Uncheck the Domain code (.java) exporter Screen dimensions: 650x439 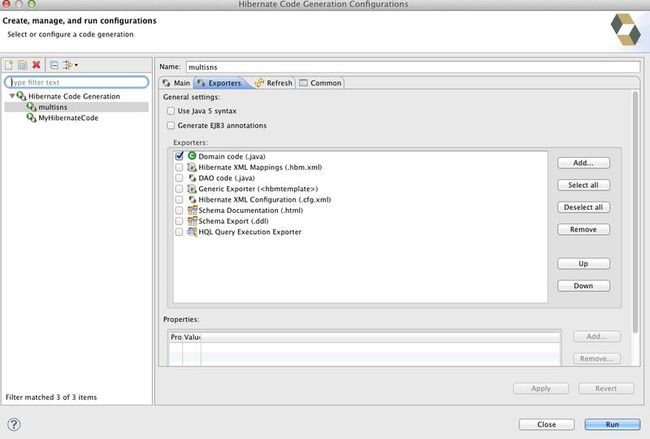(179, 156)
